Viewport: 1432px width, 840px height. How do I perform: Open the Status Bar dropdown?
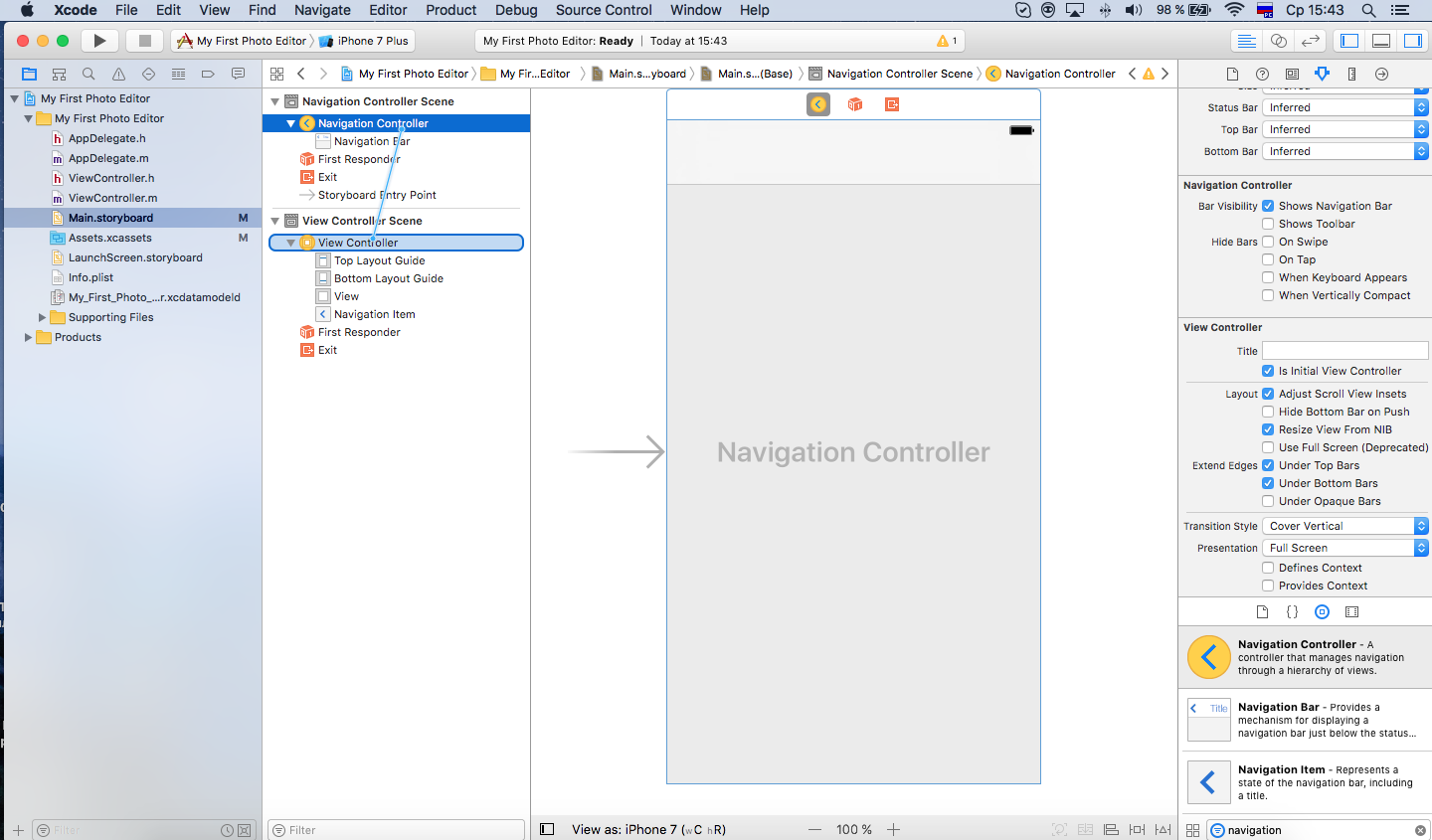[1345, 107]
